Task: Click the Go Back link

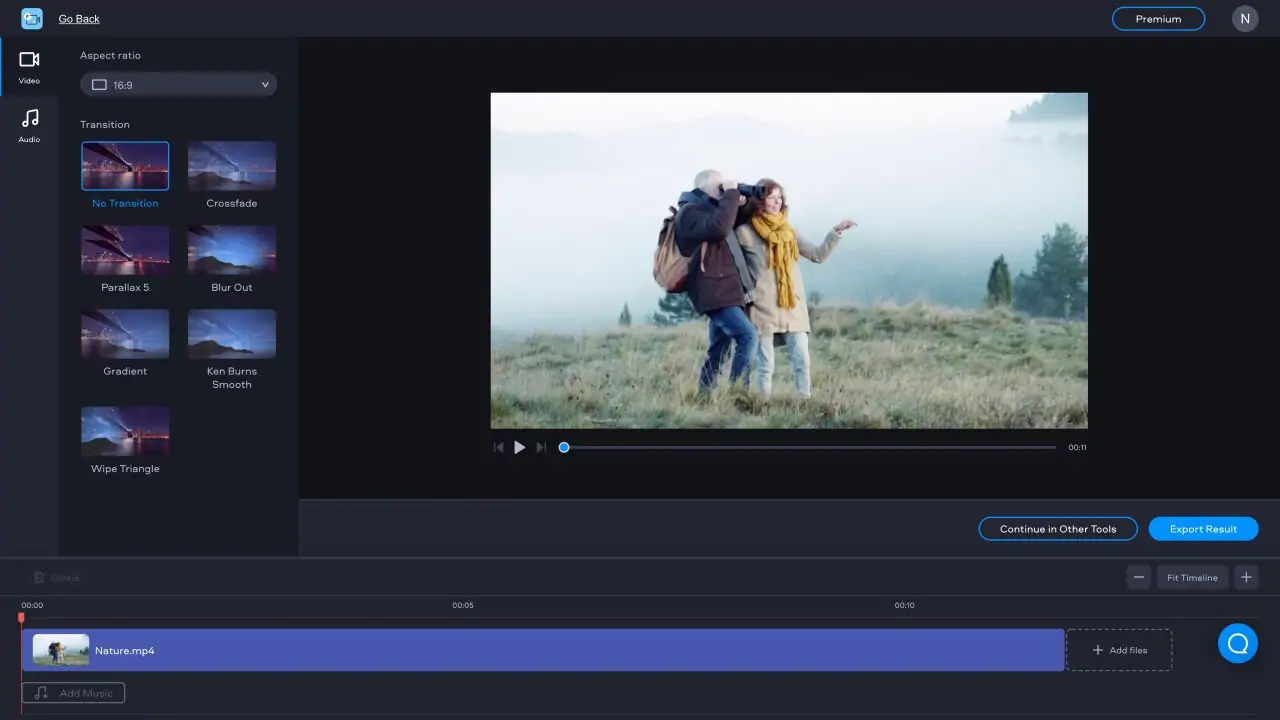Action: point(78,18)
